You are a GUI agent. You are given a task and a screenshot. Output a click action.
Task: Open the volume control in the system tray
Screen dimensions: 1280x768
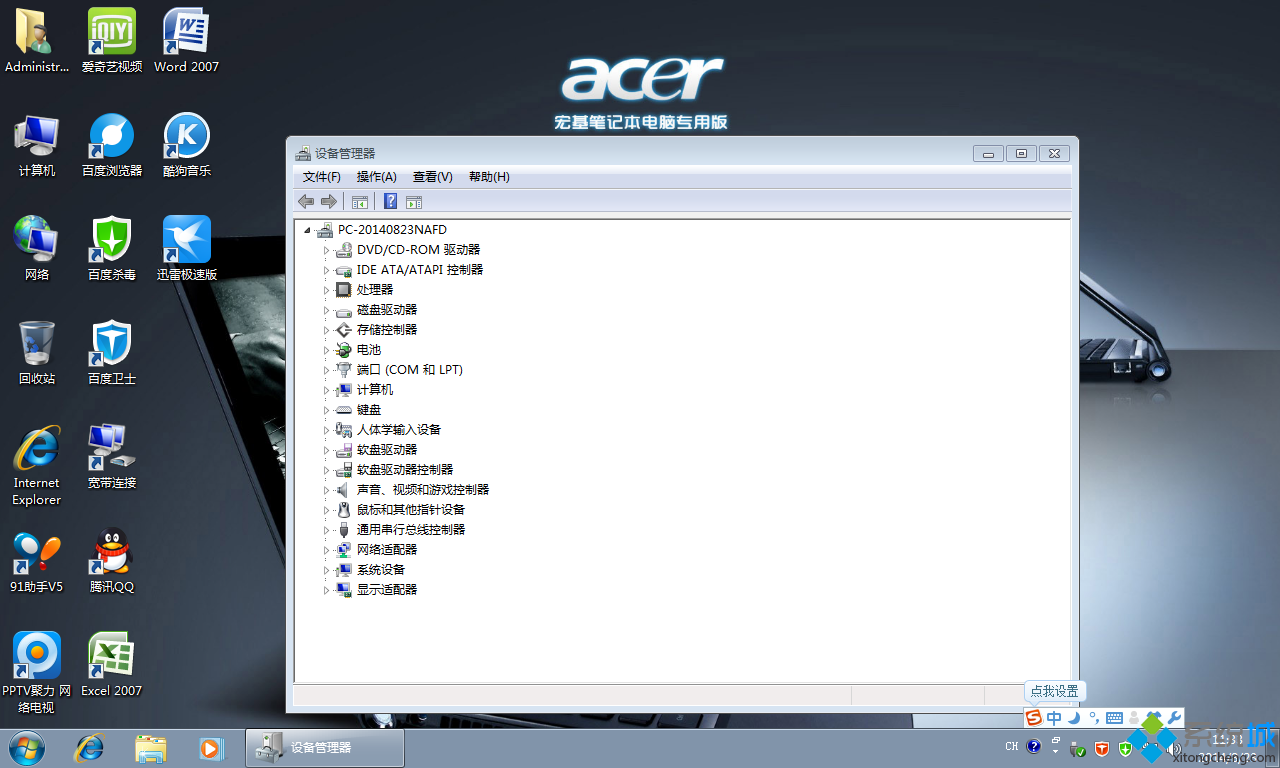coord(1175,748)
